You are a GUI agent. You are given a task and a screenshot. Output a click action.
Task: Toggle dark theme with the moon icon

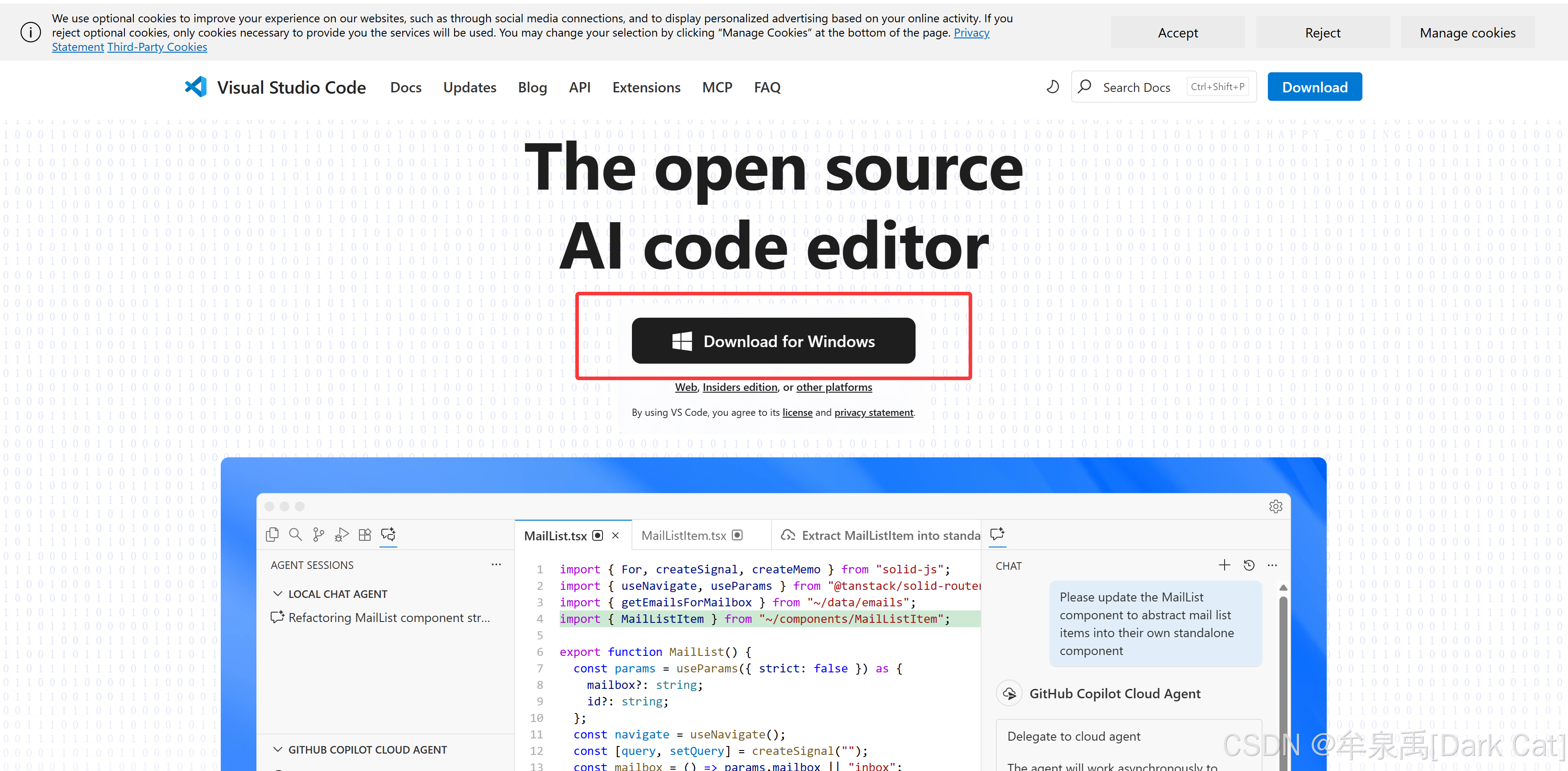point(1052,87)
